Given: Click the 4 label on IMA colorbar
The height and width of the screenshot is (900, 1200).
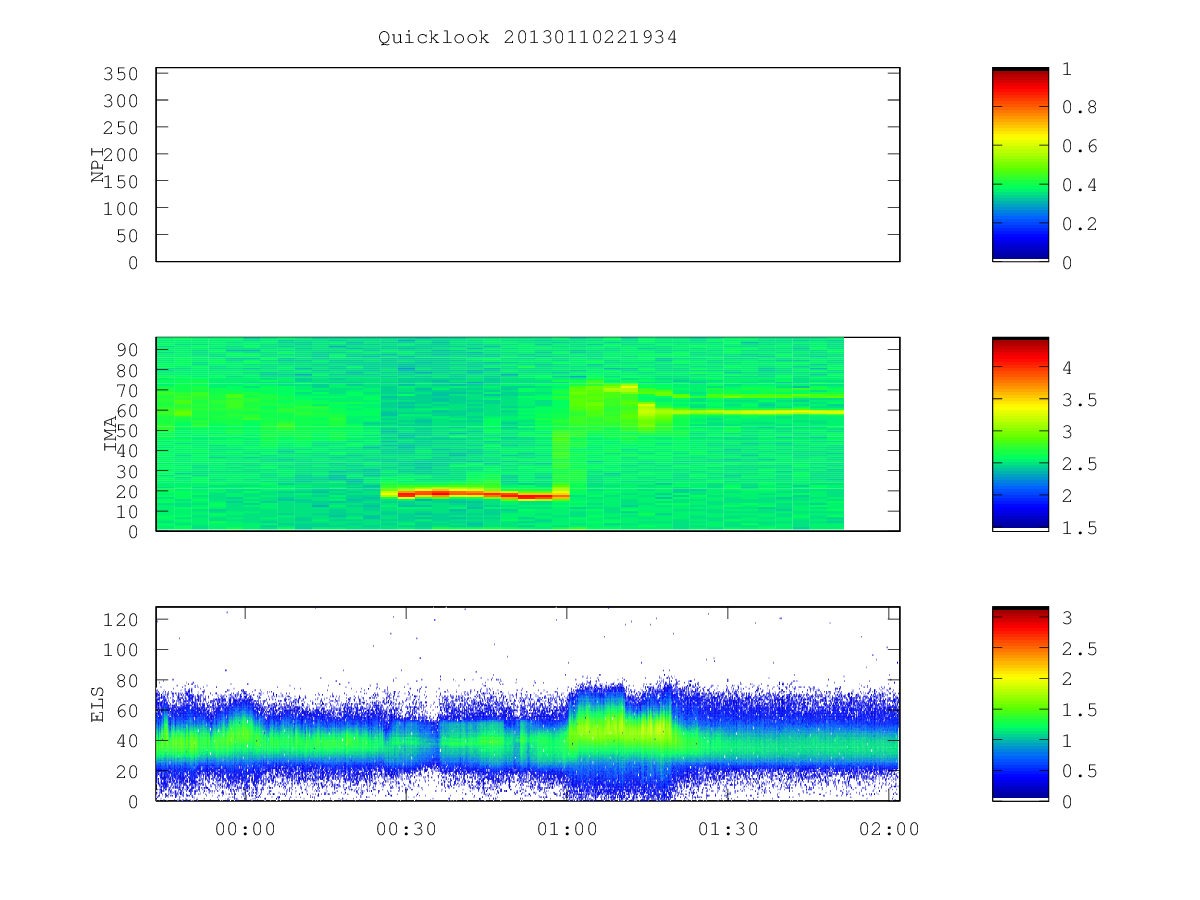Looking at the screenshot, I should click(1068, 368).
